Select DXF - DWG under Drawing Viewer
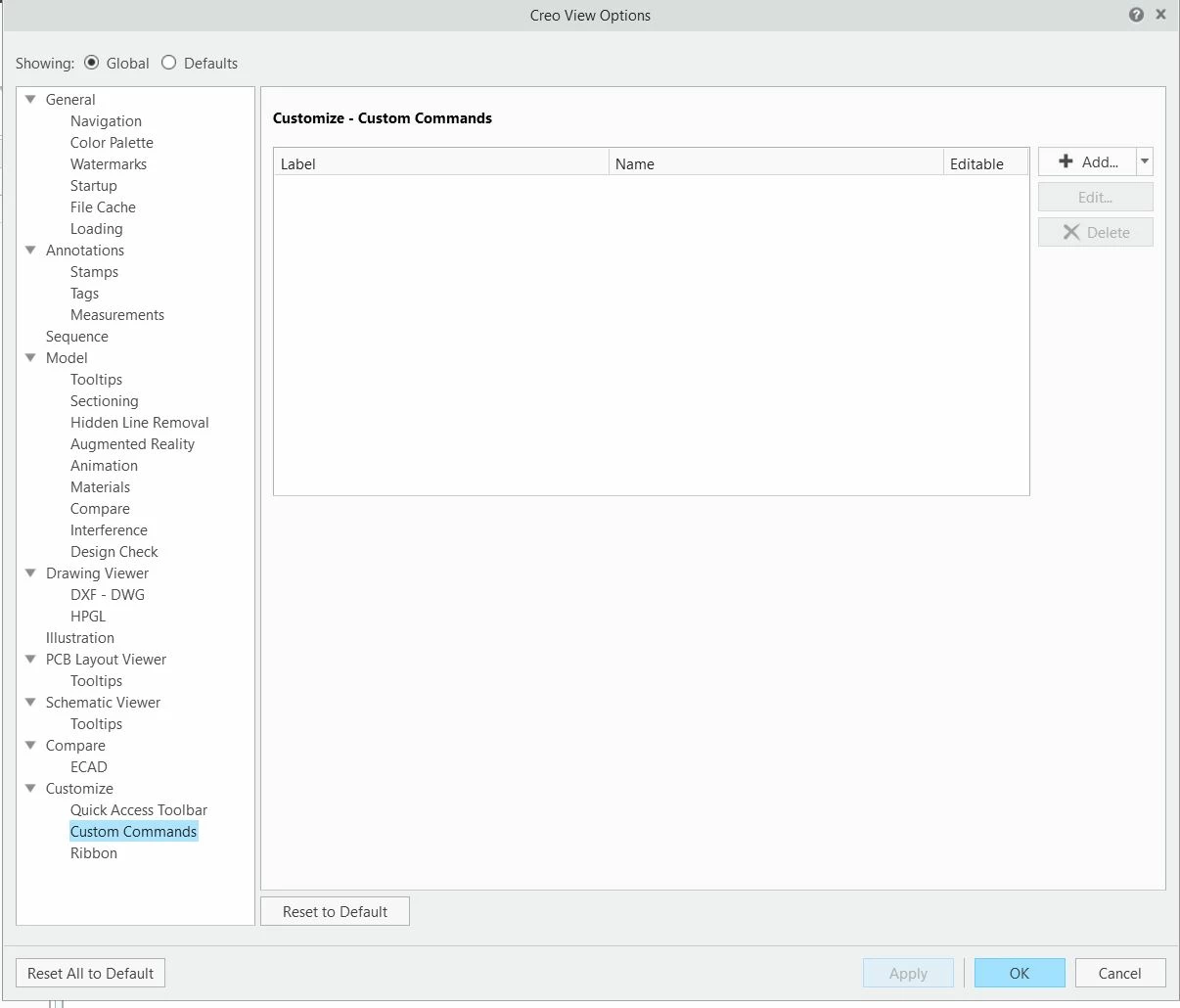Image resolution: width=1180 pixels, height=1008 pixels. [108, 594]
